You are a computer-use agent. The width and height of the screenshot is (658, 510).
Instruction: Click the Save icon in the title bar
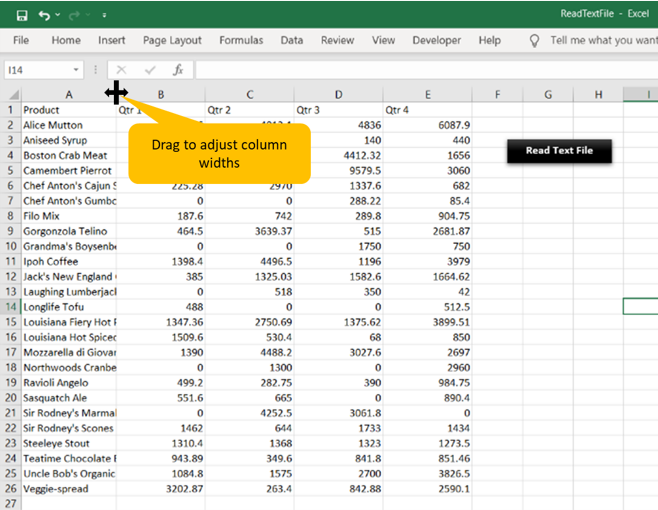click(21, 15)
